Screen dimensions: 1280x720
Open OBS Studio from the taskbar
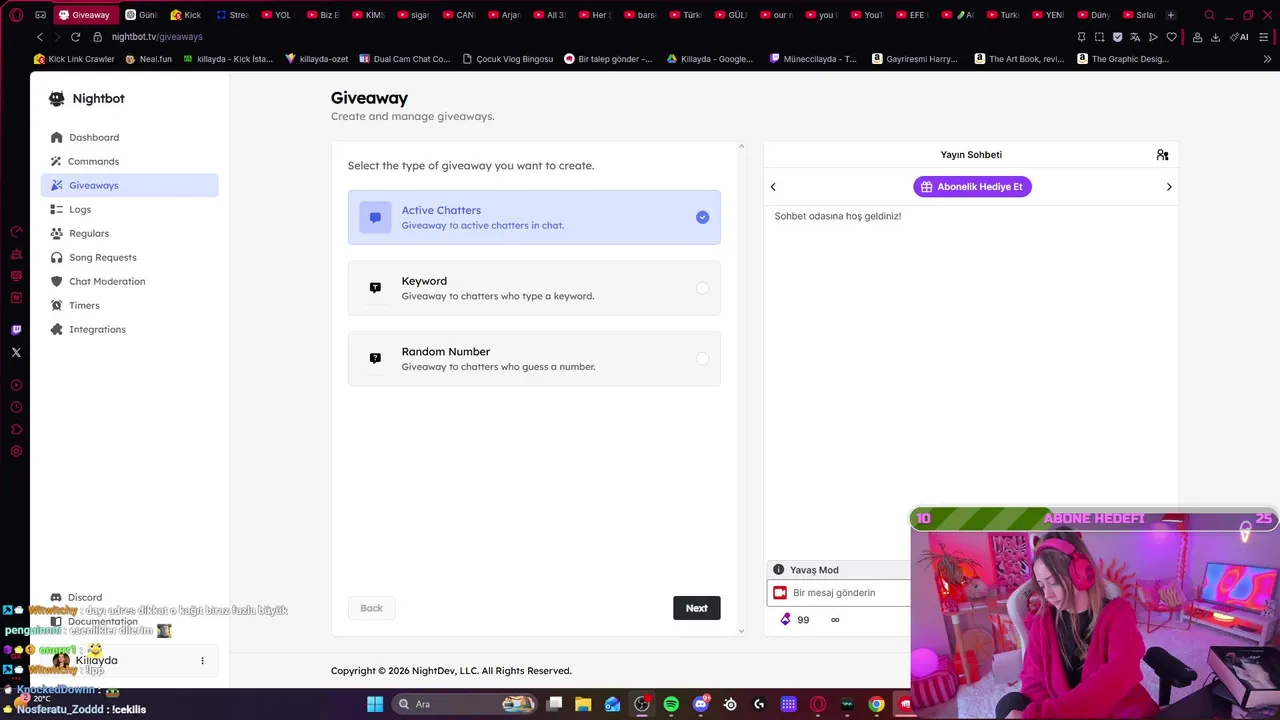coord(642,704)
